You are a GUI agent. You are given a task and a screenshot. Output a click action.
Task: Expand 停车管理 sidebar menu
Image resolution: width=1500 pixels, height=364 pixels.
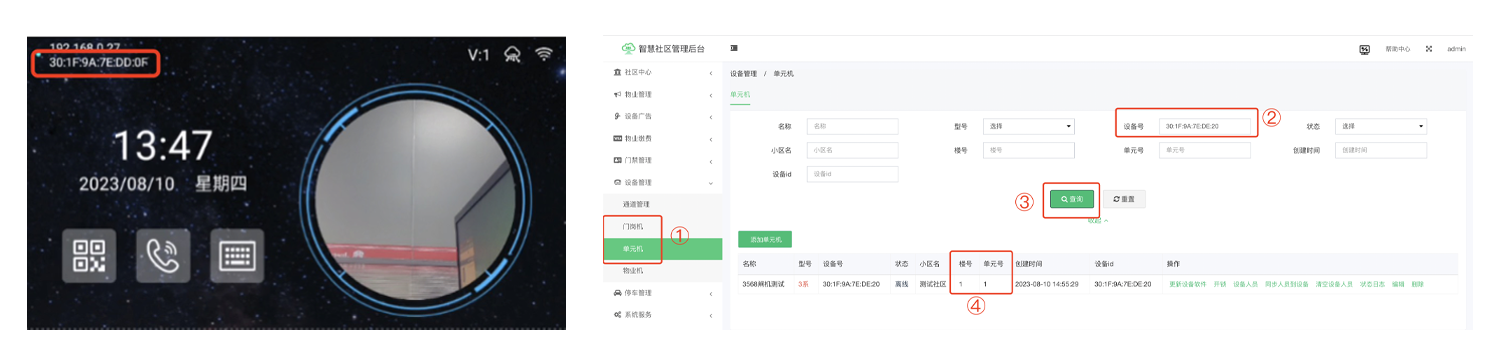[x=663, y=293]
